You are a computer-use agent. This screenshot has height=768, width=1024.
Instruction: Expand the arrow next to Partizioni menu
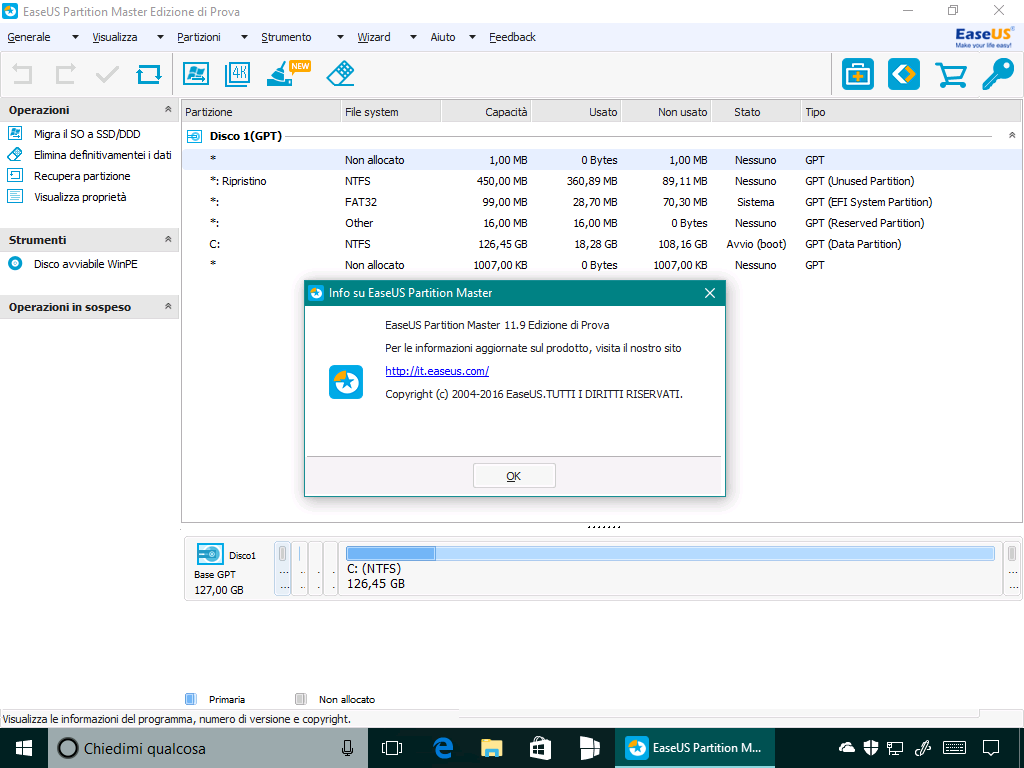point(244,37)
